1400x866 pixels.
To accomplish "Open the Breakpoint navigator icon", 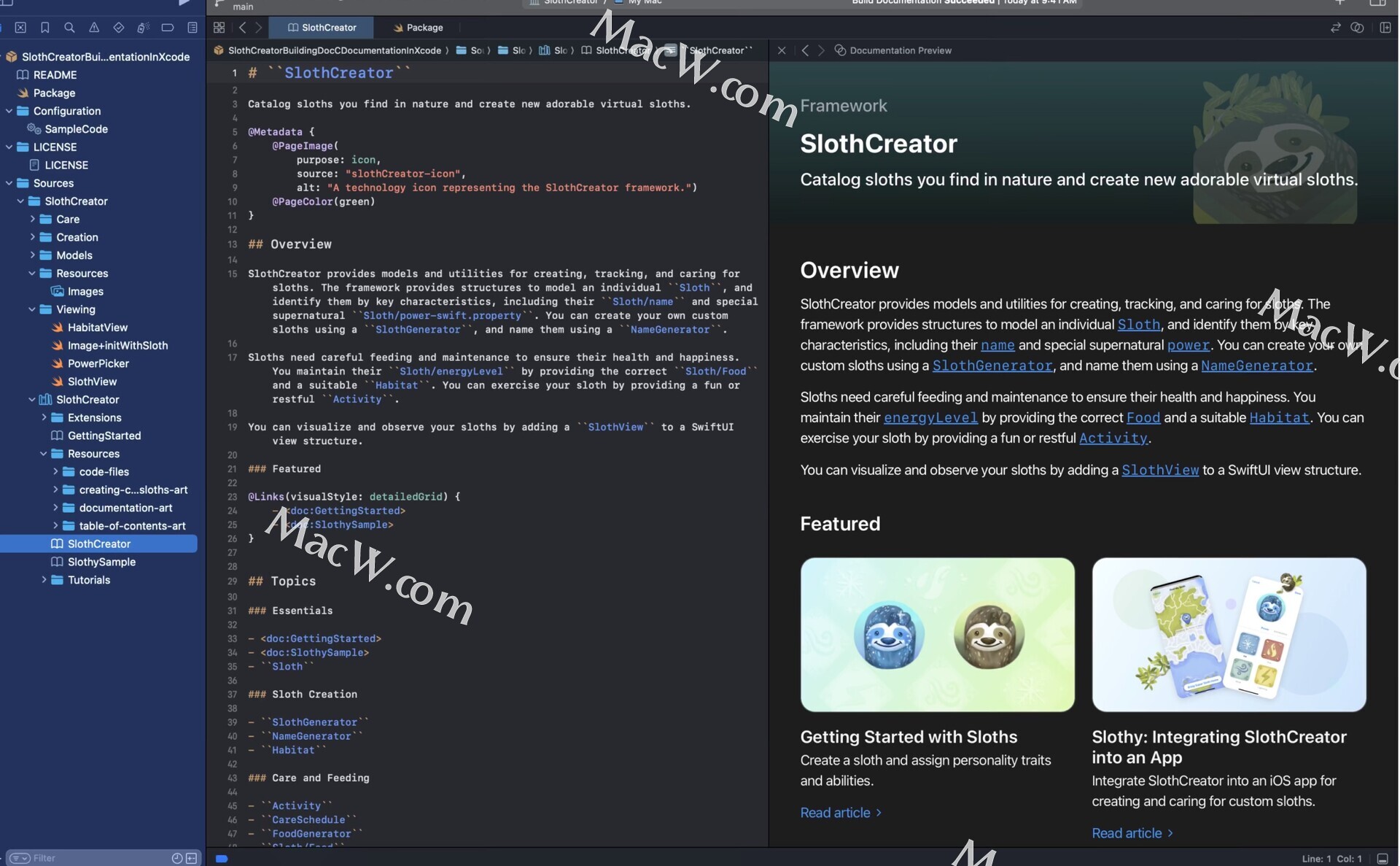I will (x=168, y=28).
